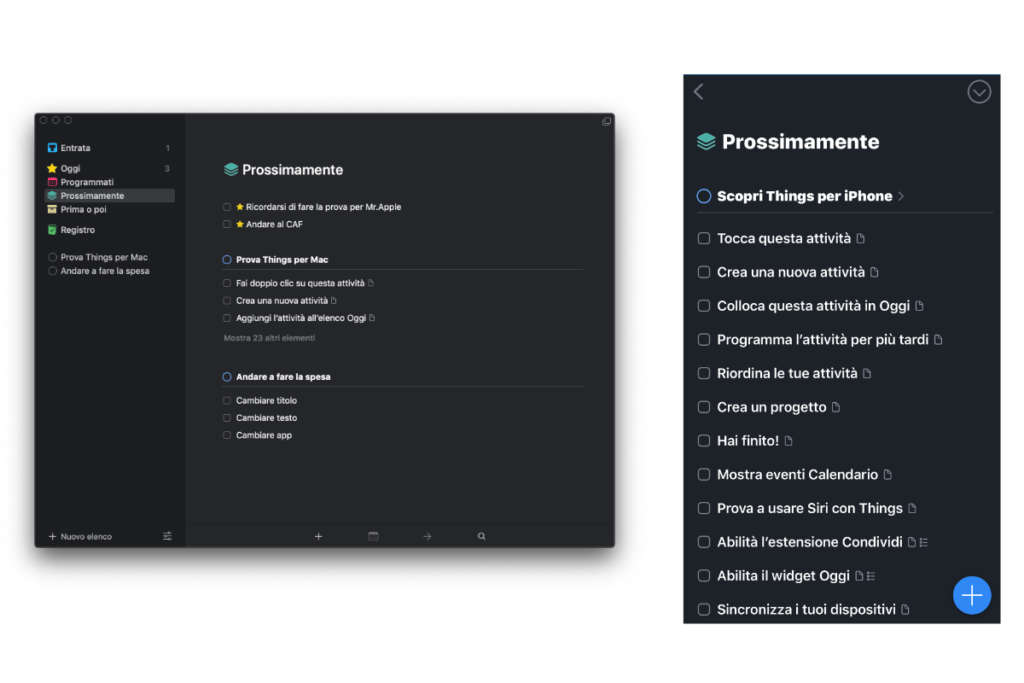Tick the Cambiare titolo checkbox
This screenshot has width=1024, height=683.
(x=227, y=400)
